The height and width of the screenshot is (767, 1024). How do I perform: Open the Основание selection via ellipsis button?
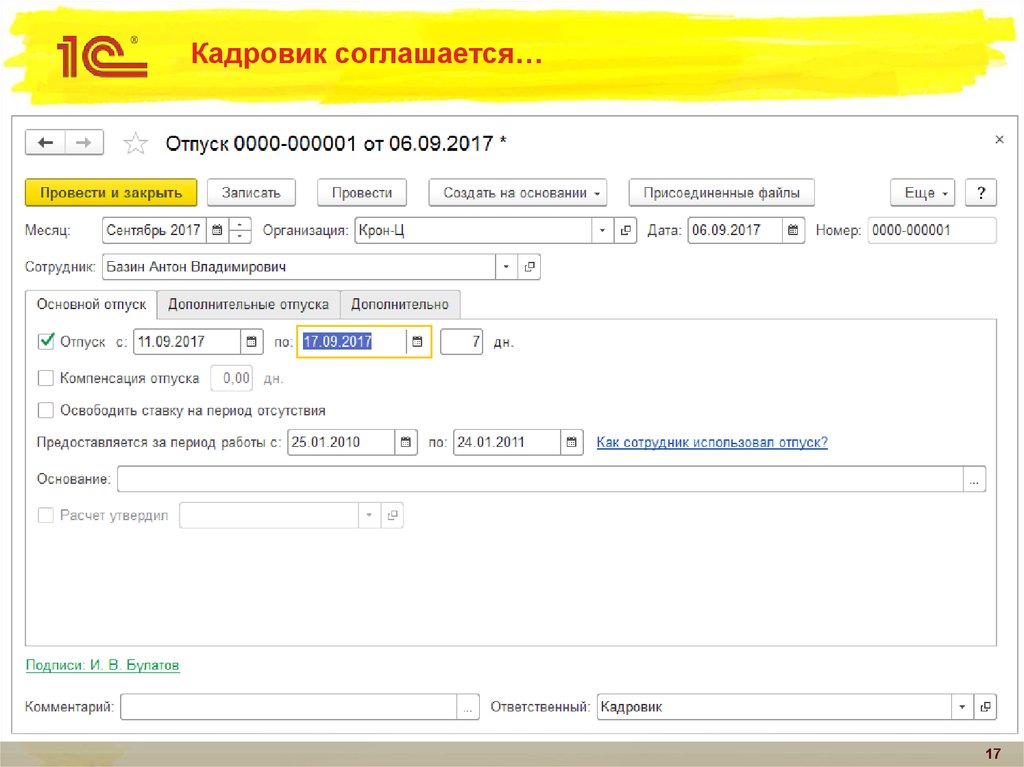coord(973,479)
